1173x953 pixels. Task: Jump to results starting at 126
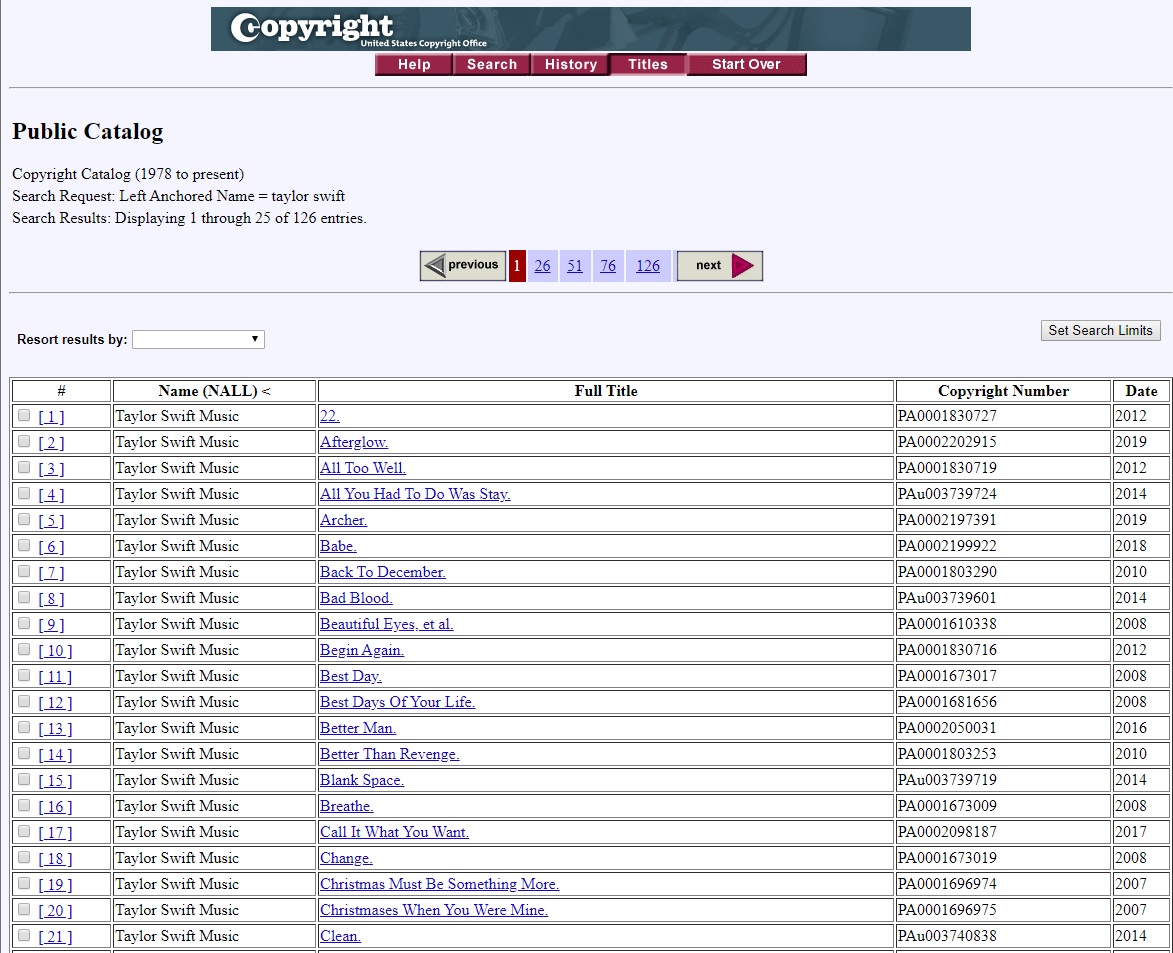click(x=648, y=266)
